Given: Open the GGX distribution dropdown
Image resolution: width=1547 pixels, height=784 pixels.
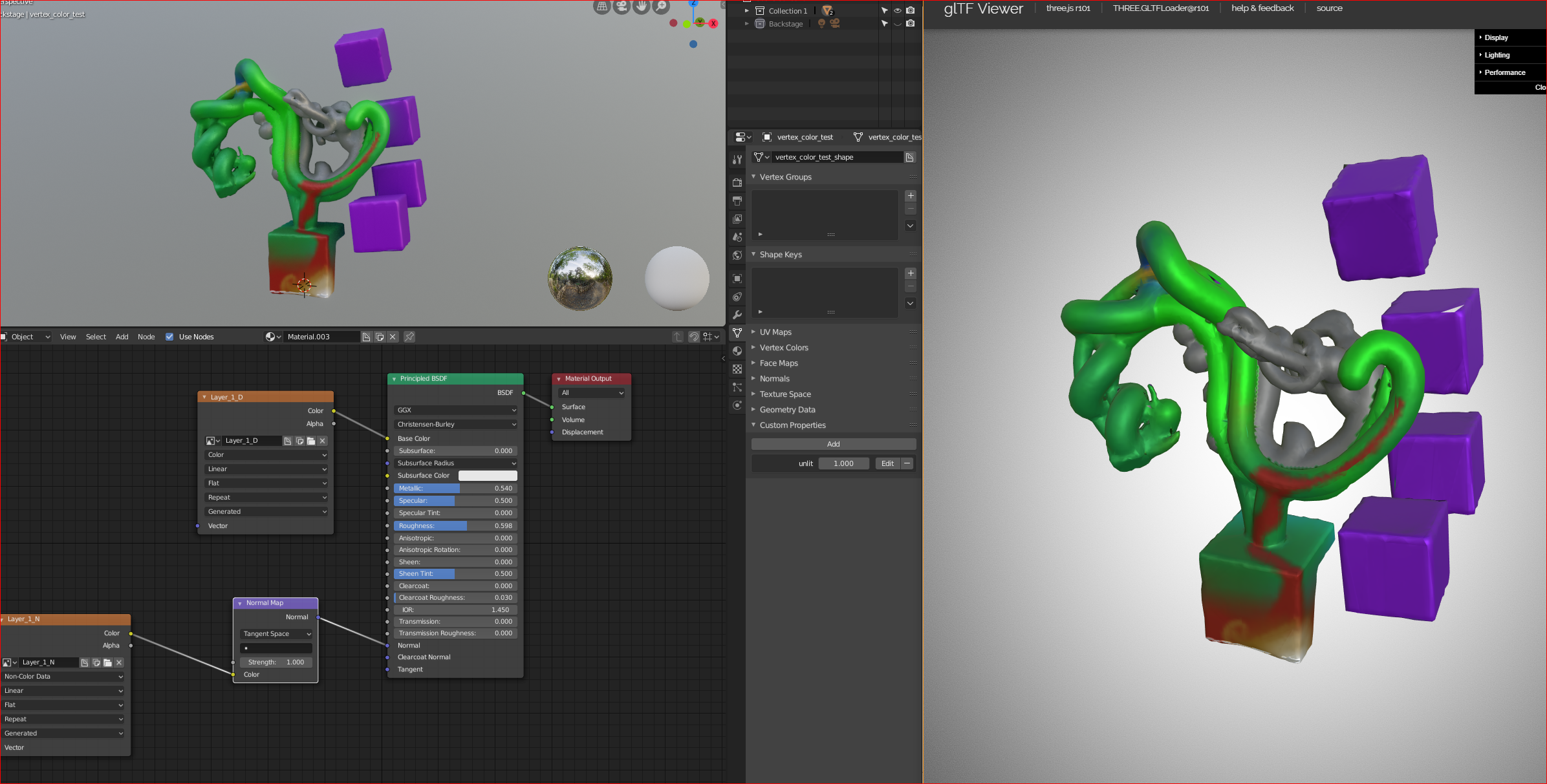Looking at the screenshot, I should point(455,410).
